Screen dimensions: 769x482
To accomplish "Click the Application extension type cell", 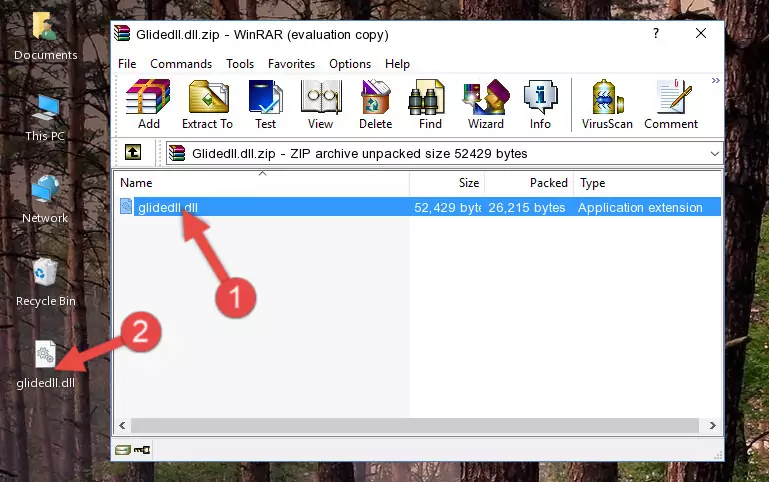I will (x=640, y=207).
